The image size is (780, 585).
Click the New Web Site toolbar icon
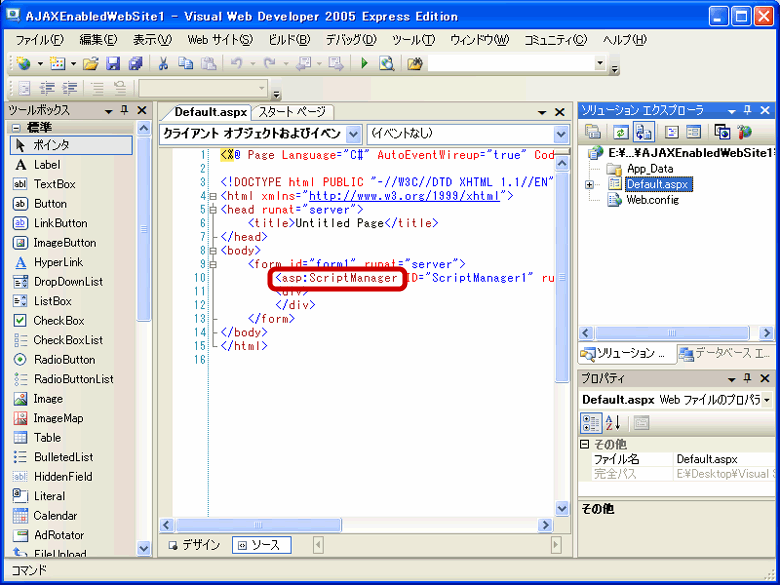[x=23, y=64]
